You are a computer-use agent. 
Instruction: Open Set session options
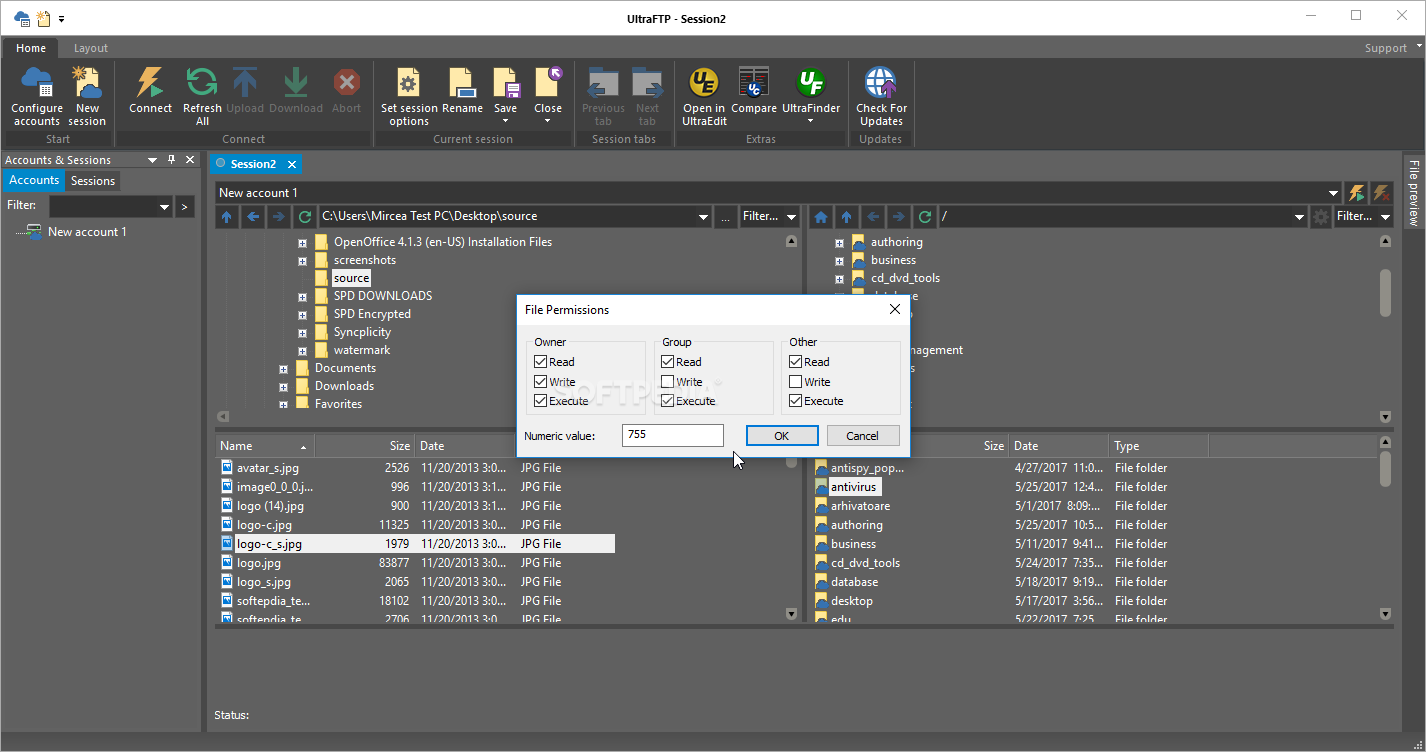409,97
